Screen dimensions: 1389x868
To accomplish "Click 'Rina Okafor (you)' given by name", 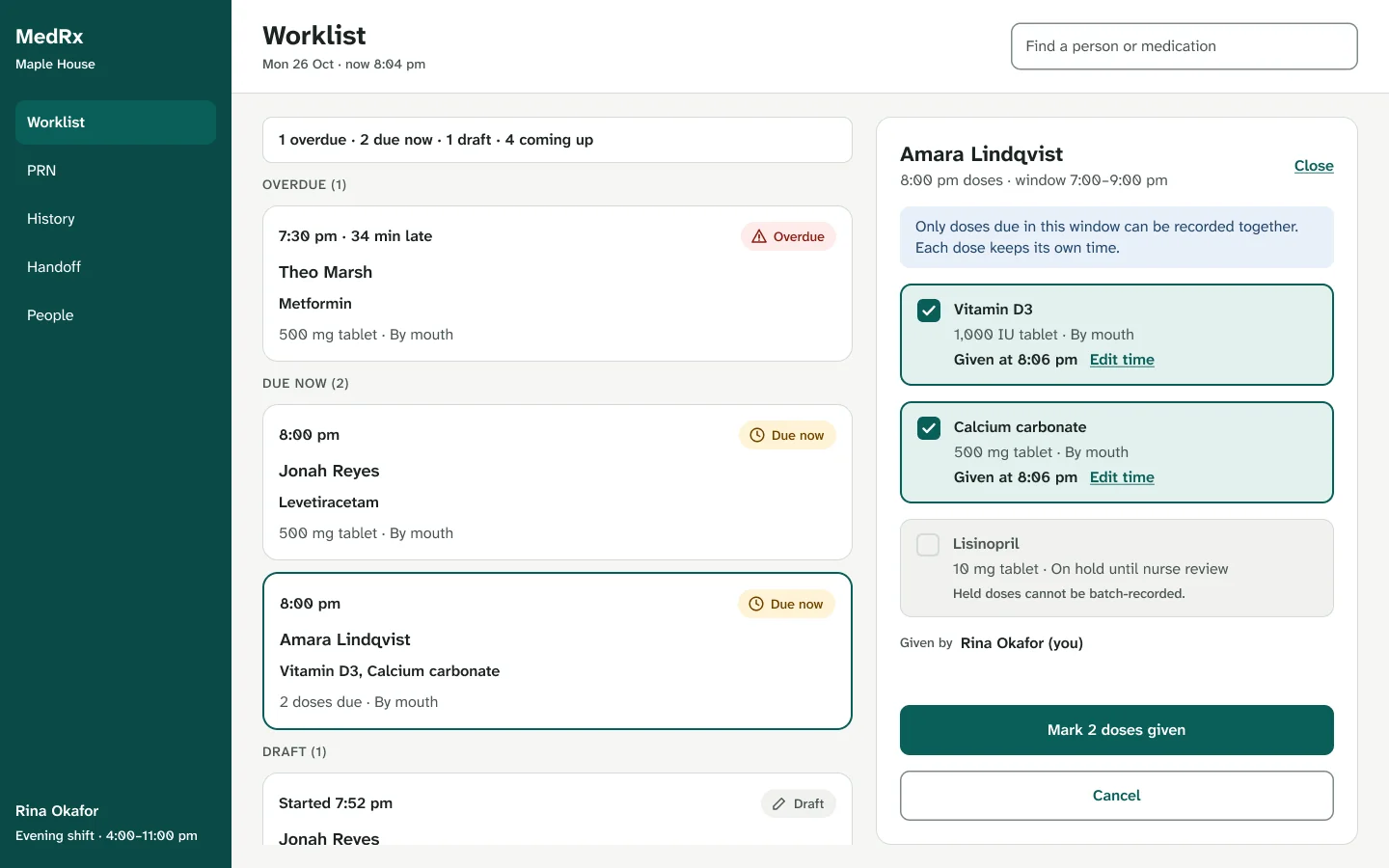I will 1021,643.
